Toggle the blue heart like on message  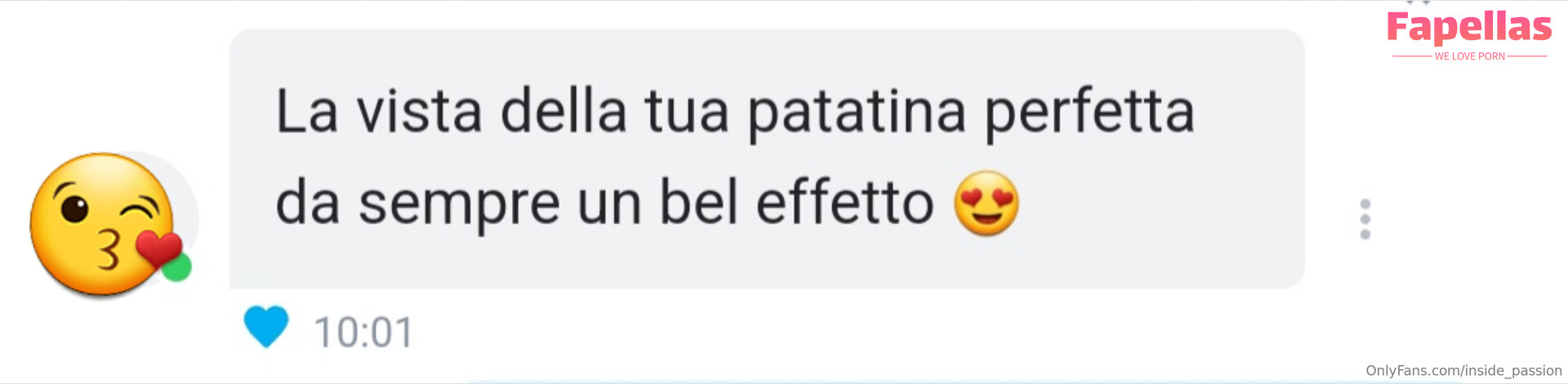(x=266, y=326)
